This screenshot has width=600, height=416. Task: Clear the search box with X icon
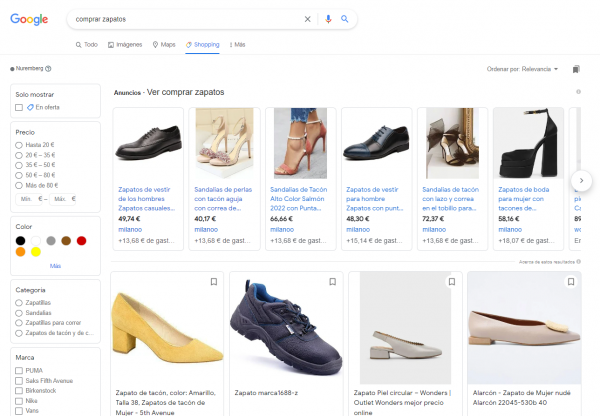coord(307,19)
